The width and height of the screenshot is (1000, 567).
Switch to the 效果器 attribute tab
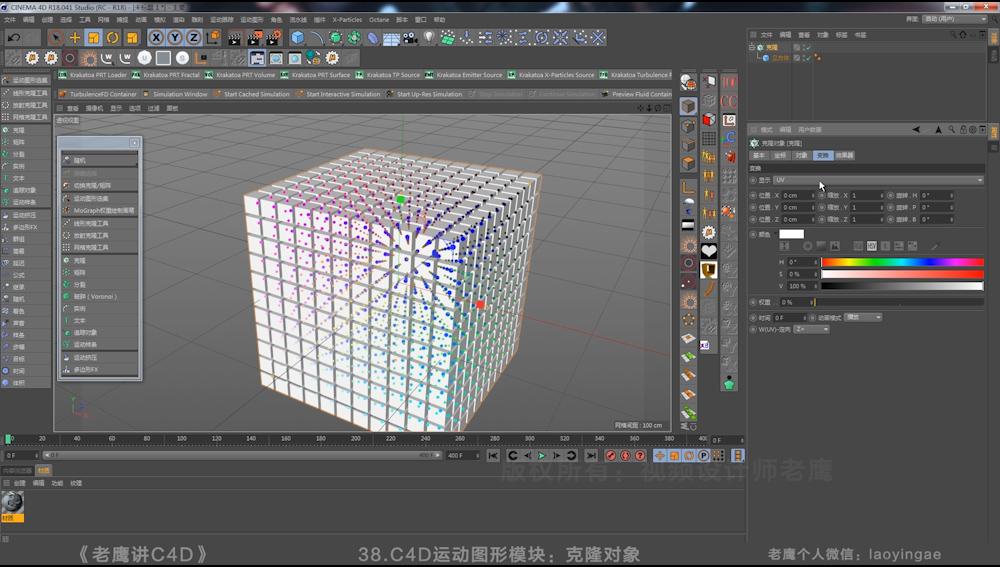pos(844,155)
